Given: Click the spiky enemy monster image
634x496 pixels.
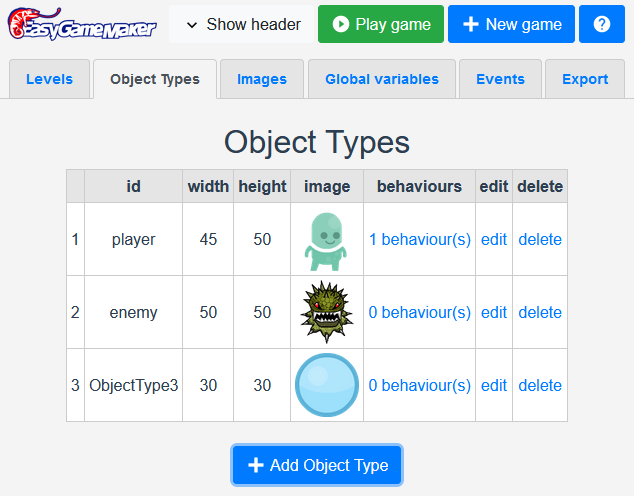Looking at the screenshot, I should click(326, 313).
